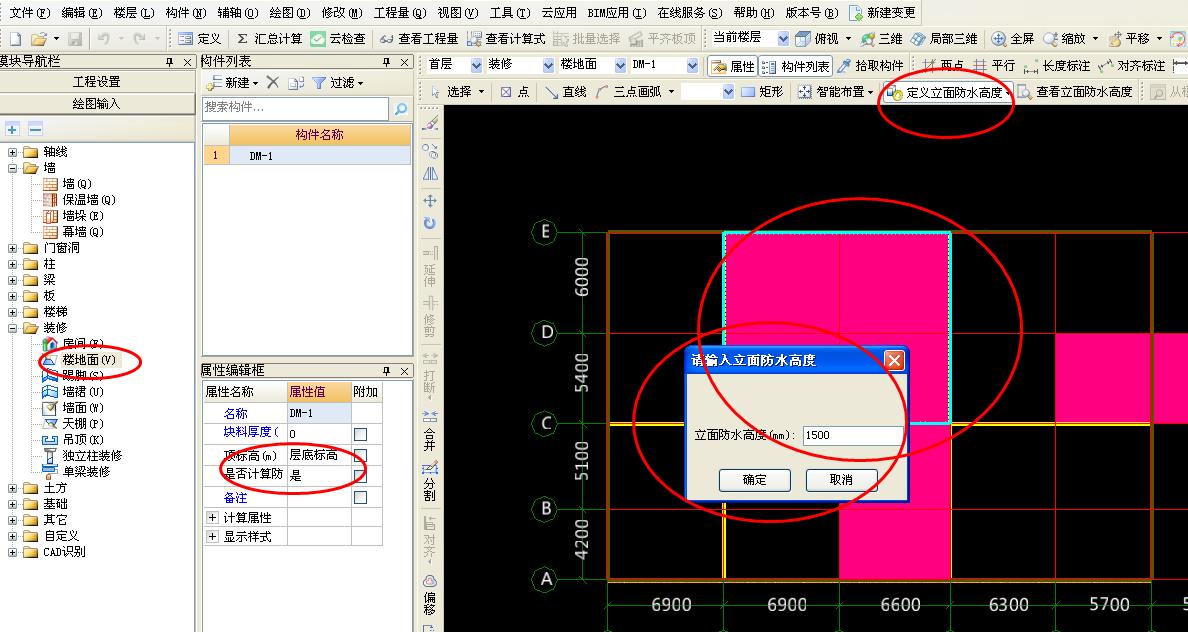Viewport: 1188px width, 632px height.
Task: Open the 视图 menu
Action: (458, 13)
